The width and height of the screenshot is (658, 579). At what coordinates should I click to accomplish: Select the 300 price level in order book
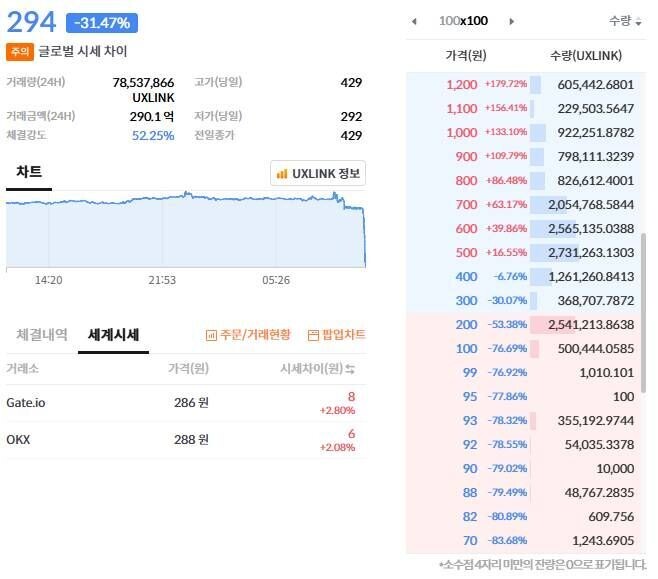click(466, 300)
